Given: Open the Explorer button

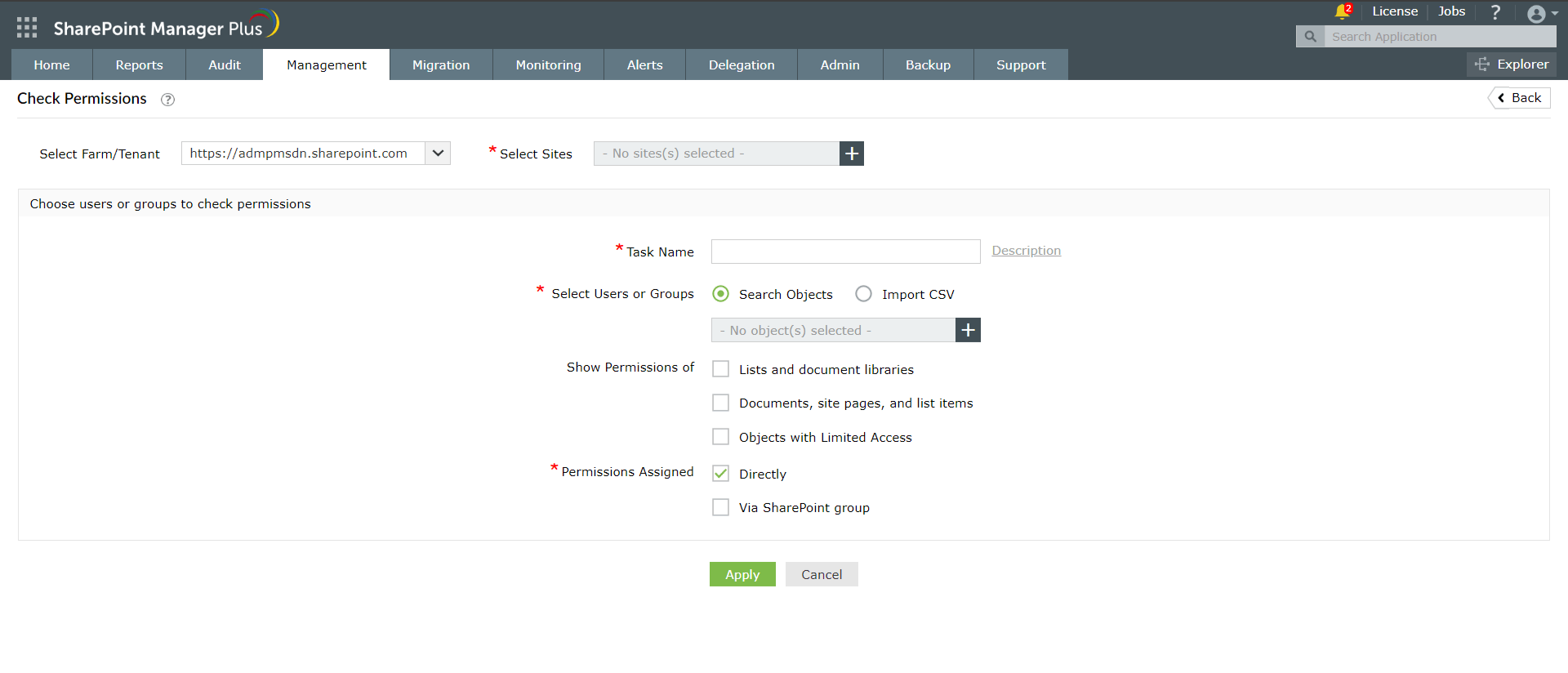Looking at the screenshot, I should pos(1512,65).
